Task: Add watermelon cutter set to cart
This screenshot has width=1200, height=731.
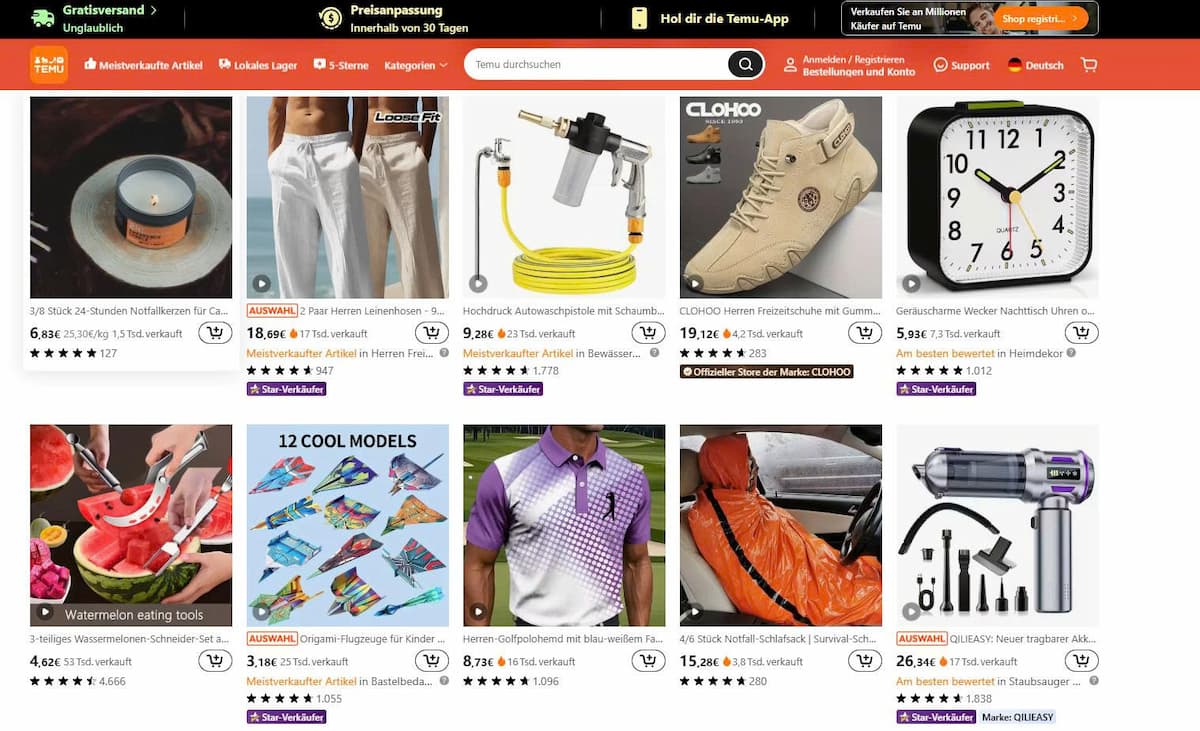Action: pos(215,661)
